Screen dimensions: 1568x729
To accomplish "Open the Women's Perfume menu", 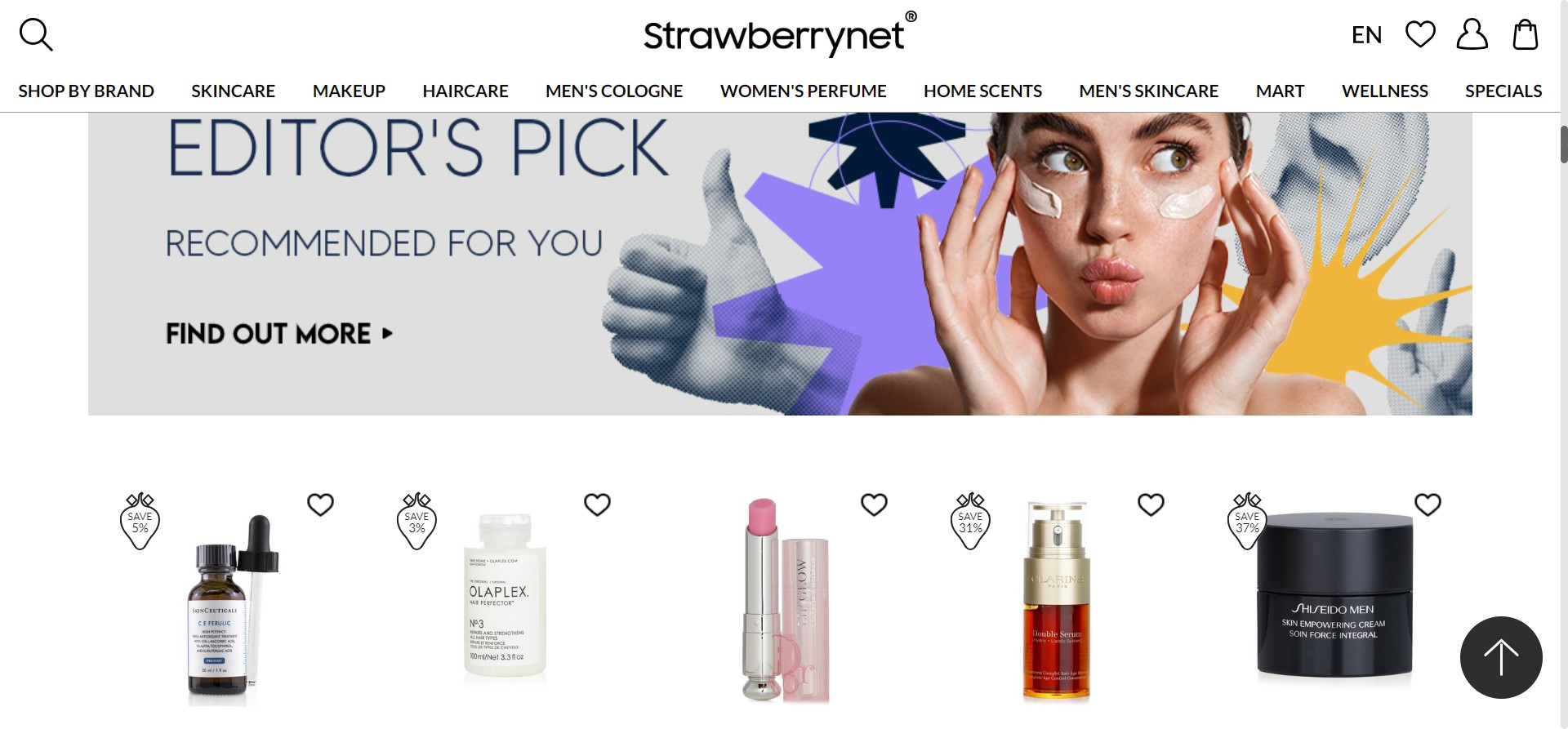I will (803, 91).
